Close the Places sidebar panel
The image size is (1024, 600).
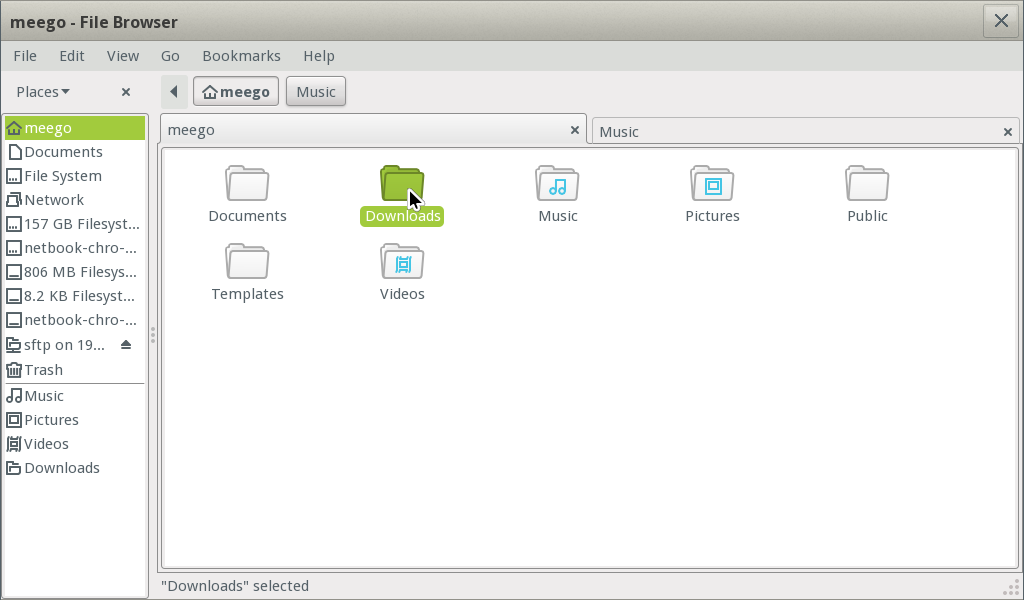[126, 92]
